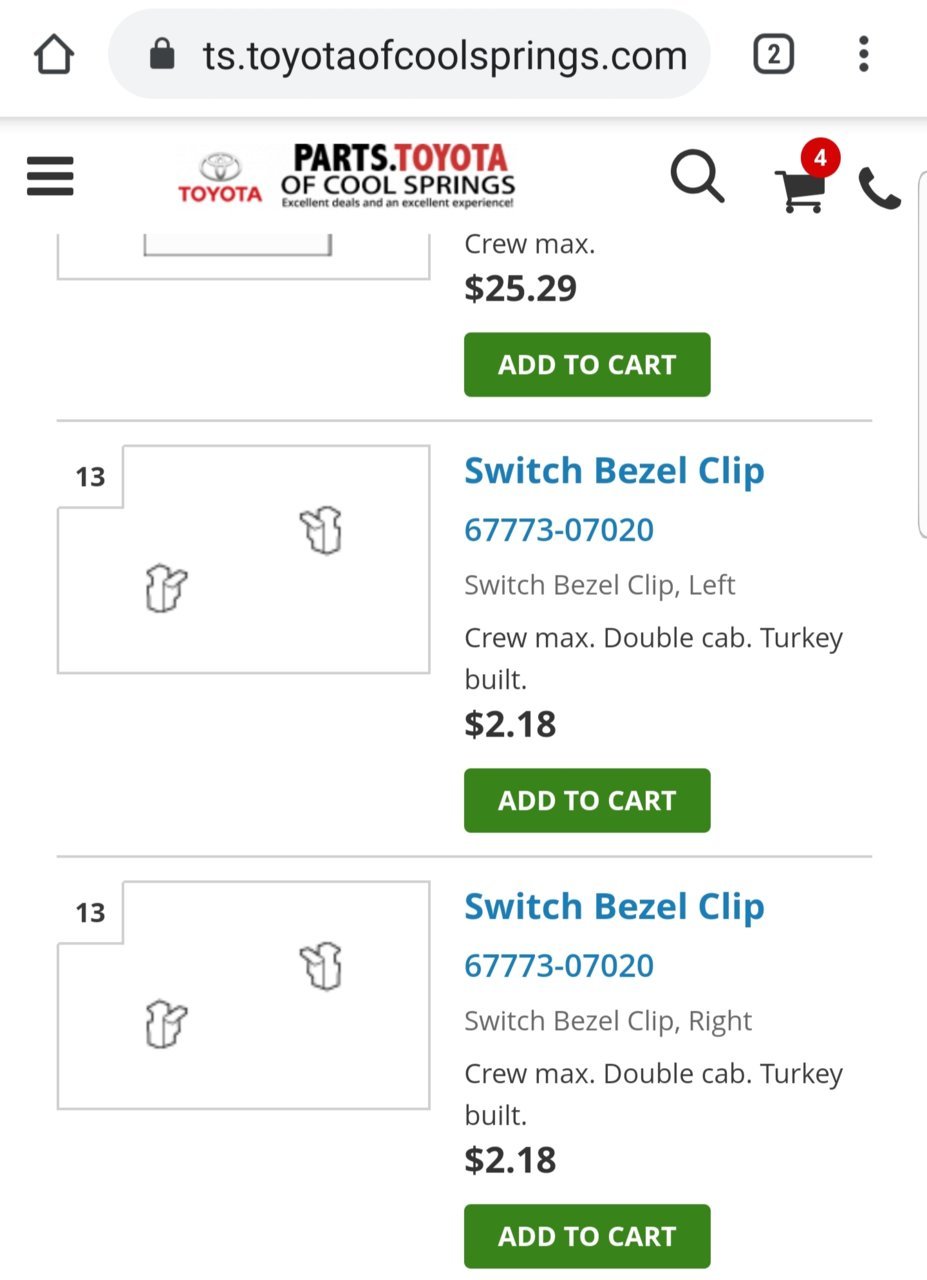Add the Right Switch Bezel Clip to cart
The width and height of the screenshot is (927, 1280).
pyautogui.click(x=587, y=1236)
